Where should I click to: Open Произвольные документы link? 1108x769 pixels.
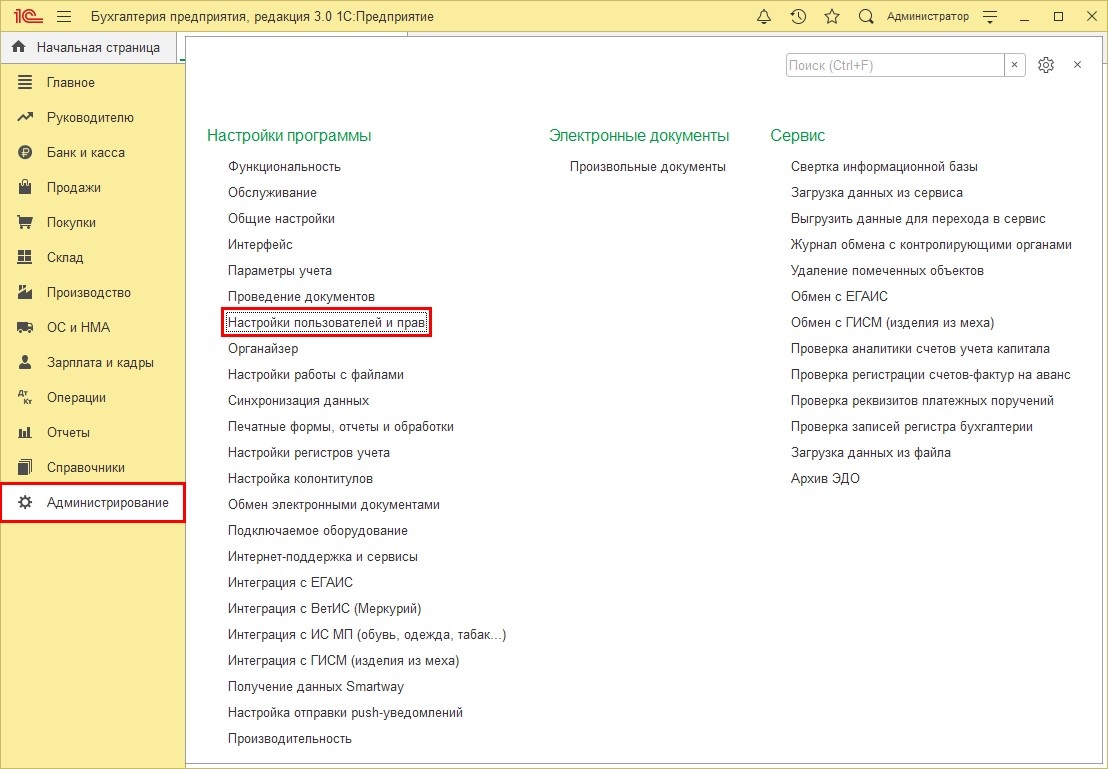point(648,167)
